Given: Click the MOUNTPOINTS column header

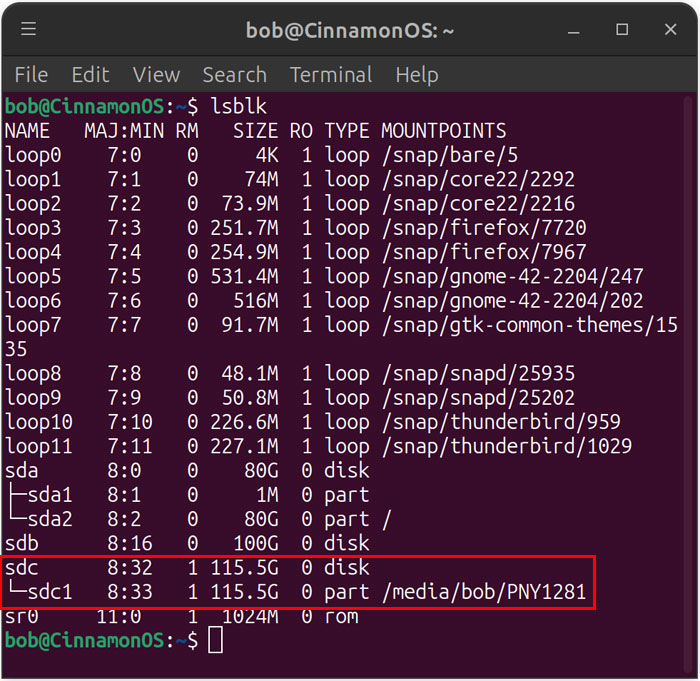Looking at the screenshot, I should point(444,131).
